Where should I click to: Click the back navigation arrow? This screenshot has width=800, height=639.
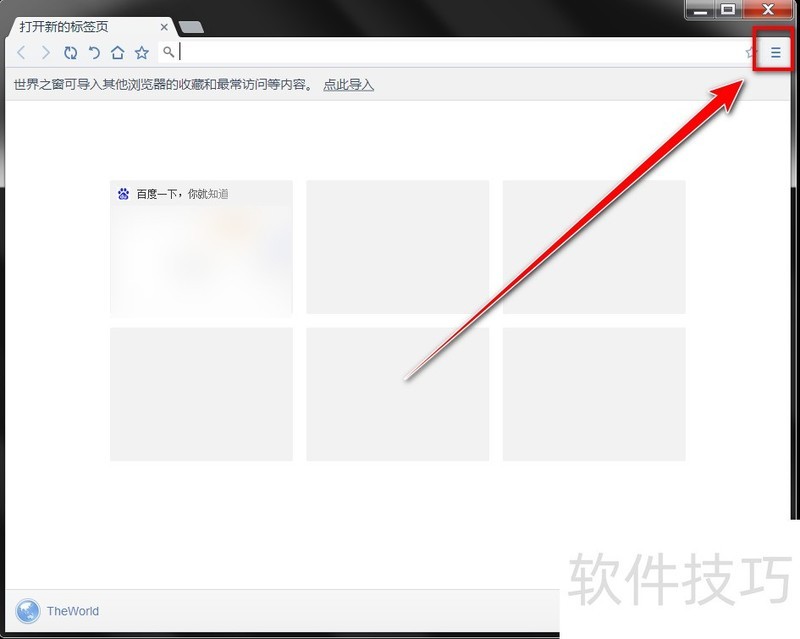[22, 53]
